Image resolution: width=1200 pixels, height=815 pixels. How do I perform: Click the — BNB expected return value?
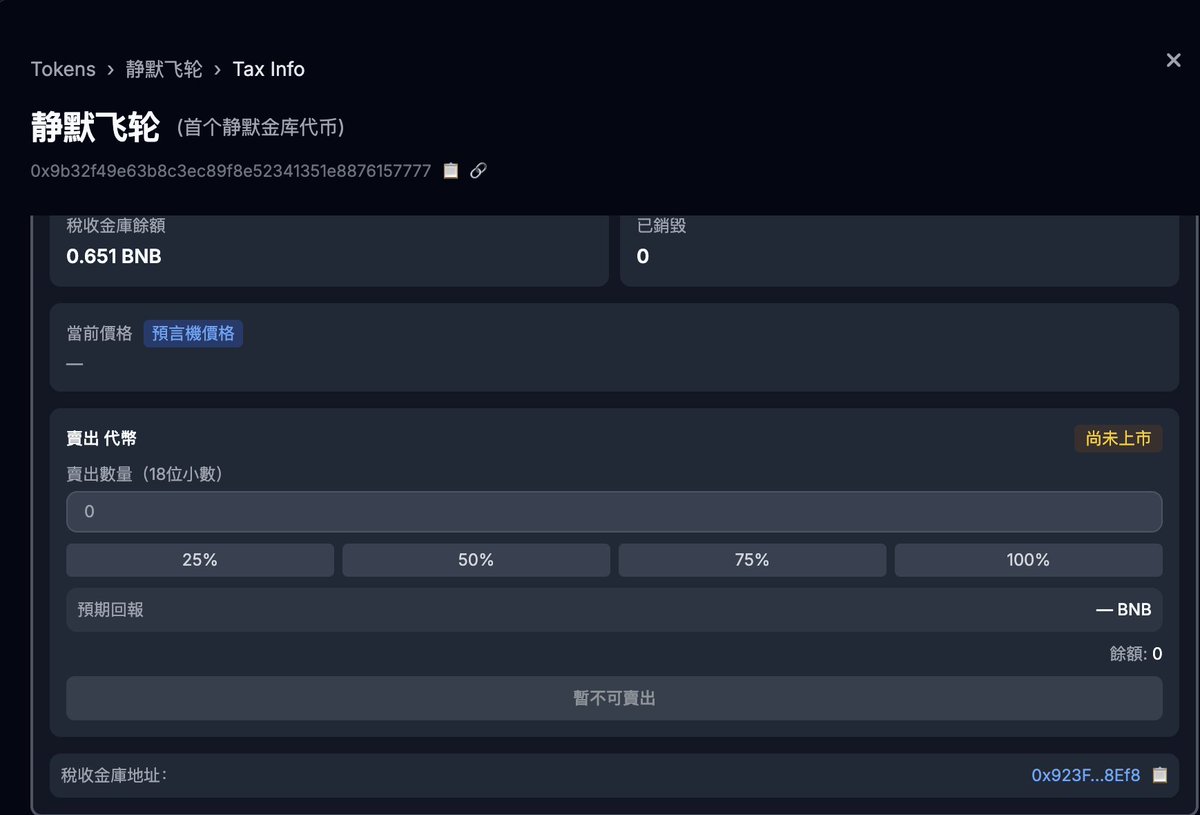[x=1124, y=610]
